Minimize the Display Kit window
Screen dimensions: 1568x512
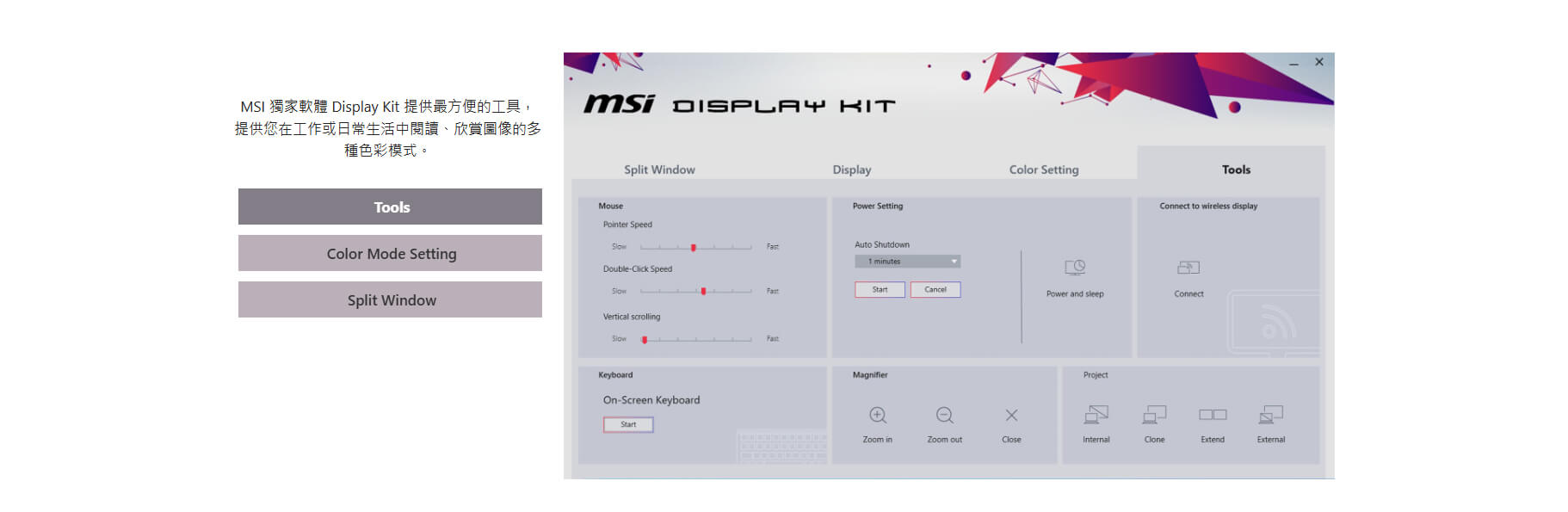(x=1293, y=63)
